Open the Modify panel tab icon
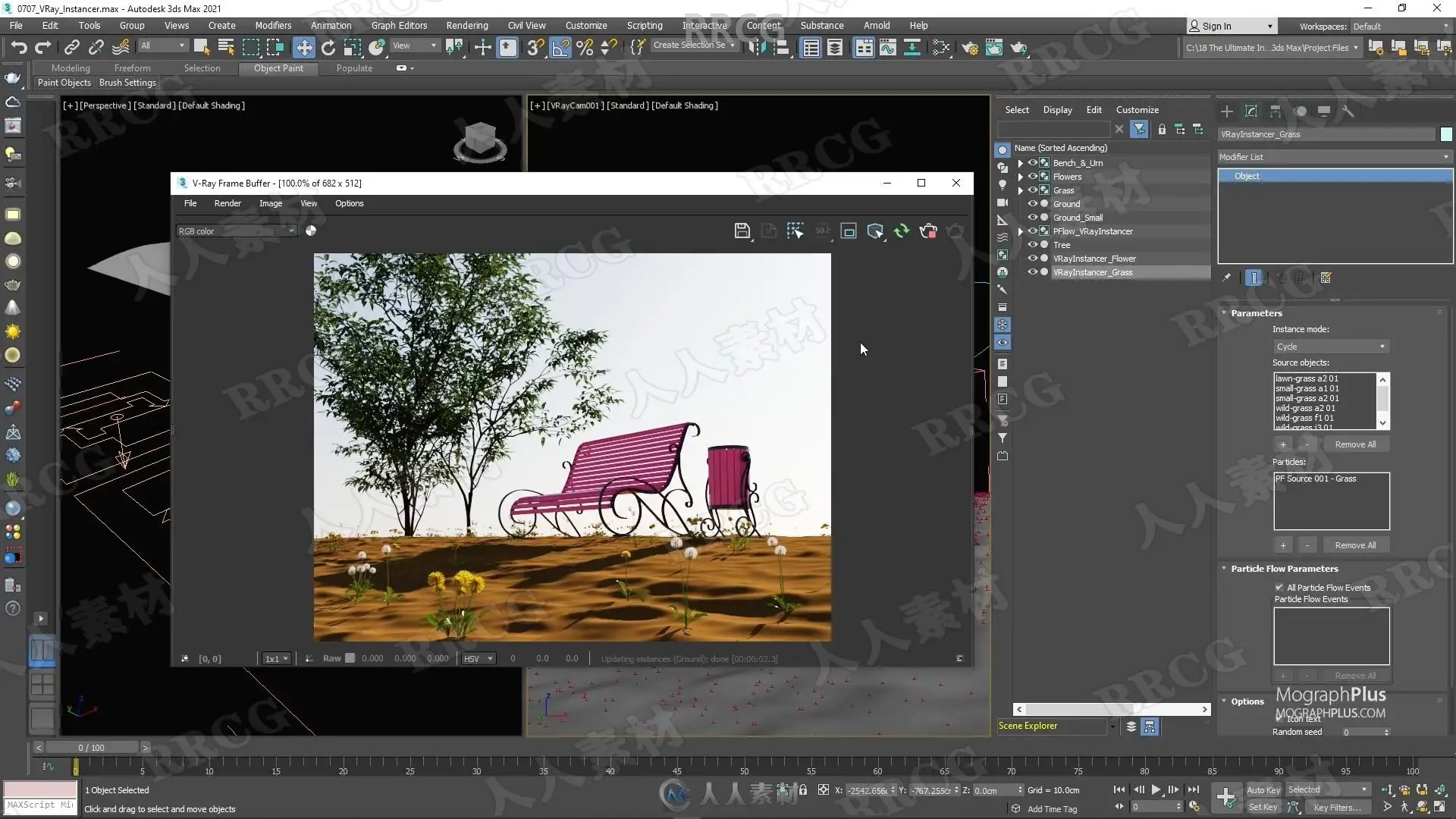 (1251, 111)
